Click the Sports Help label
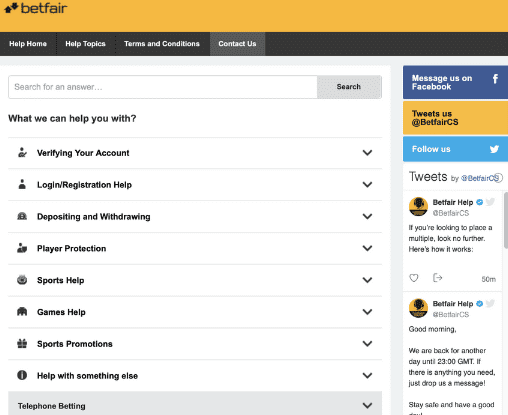 (60, 280)
